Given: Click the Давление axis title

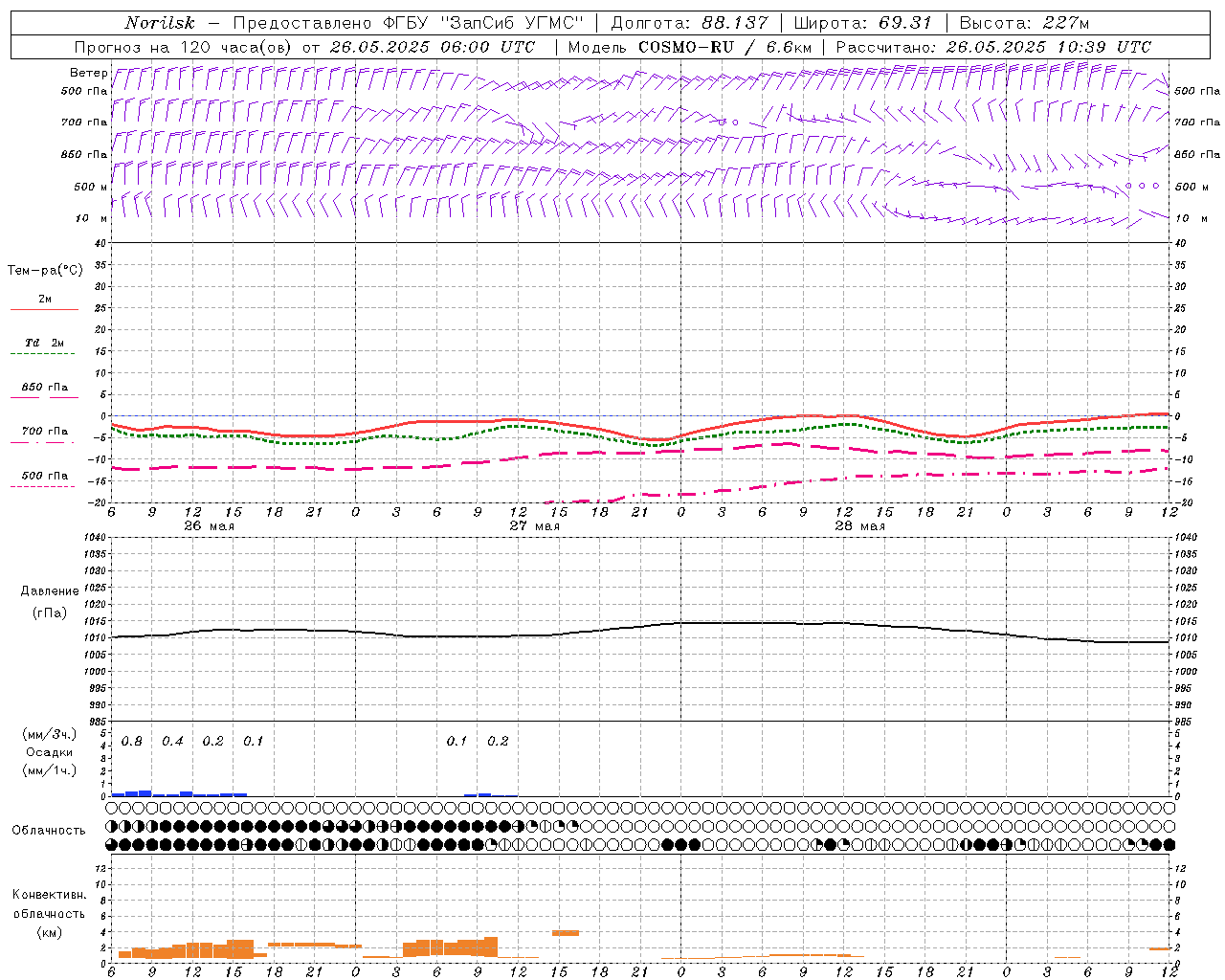Looking at the screenshot, I should 50,591.
